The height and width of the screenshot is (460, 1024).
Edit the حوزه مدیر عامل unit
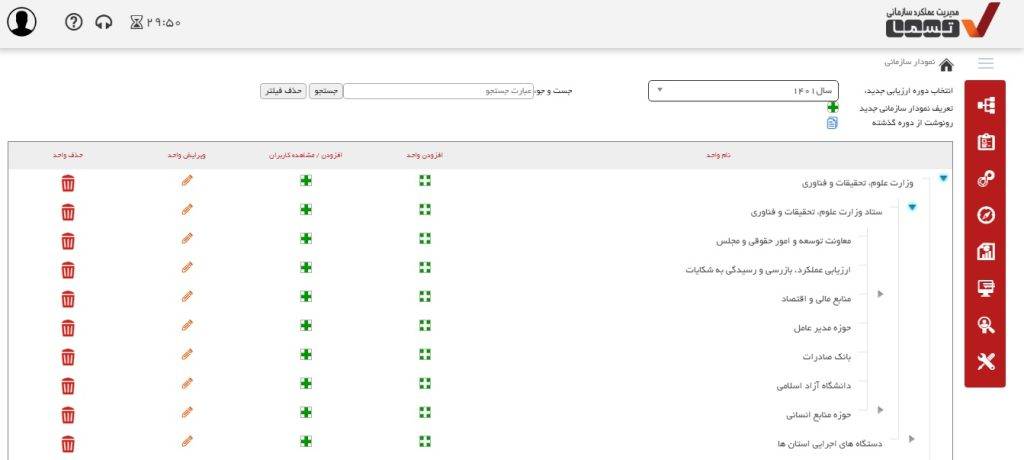coord(187,326)
